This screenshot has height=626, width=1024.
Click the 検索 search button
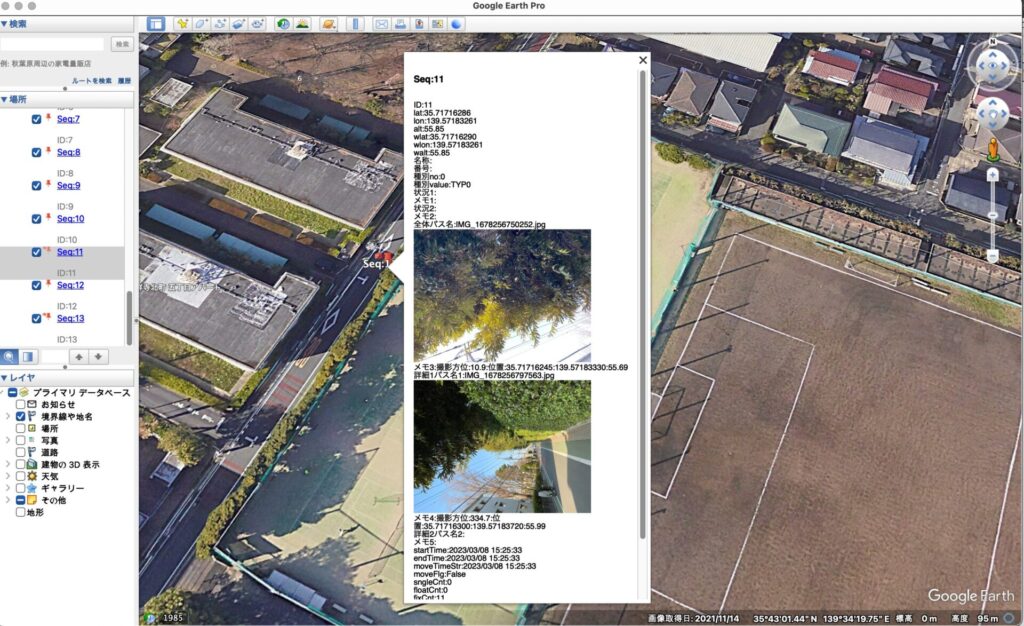(121, 44)
